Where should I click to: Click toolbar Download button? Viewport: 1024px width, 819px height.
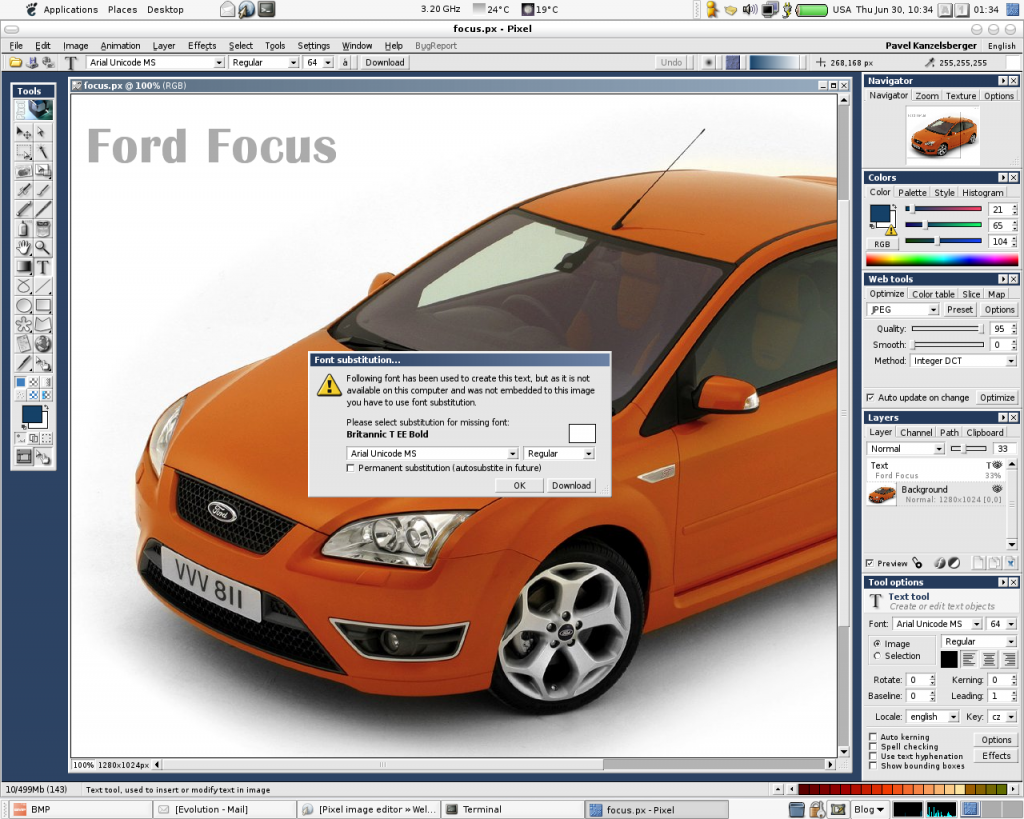[385, 63]
